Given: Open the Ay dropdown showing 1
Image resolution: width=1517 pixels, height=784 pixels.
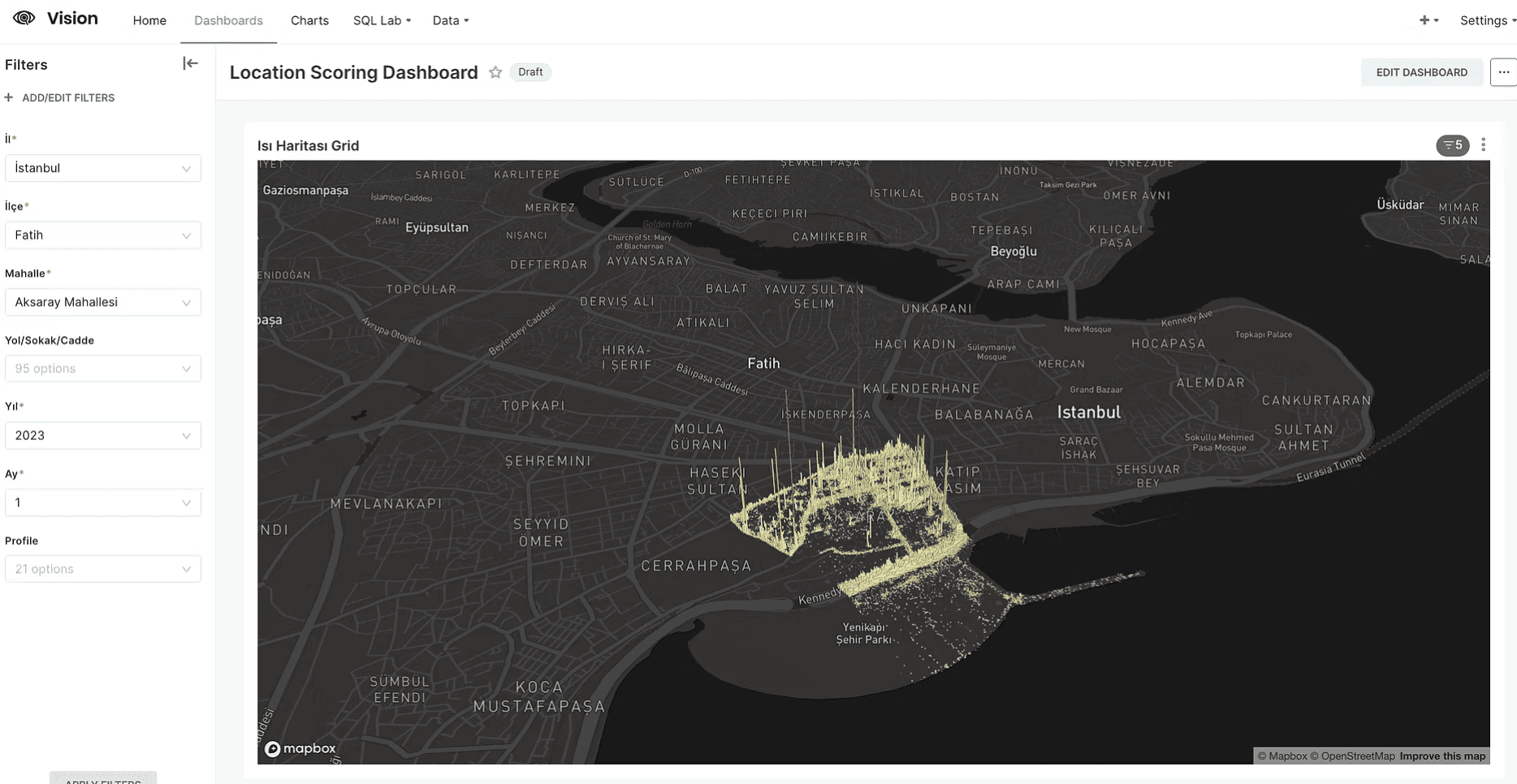Looking at the screenshot, I should [103, 502].
